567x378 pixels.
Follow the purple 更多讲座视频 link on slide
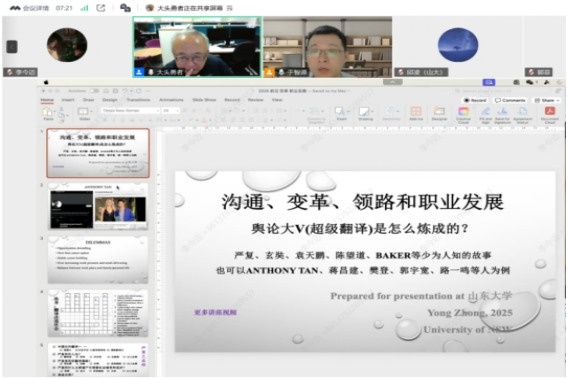point(216,312)
